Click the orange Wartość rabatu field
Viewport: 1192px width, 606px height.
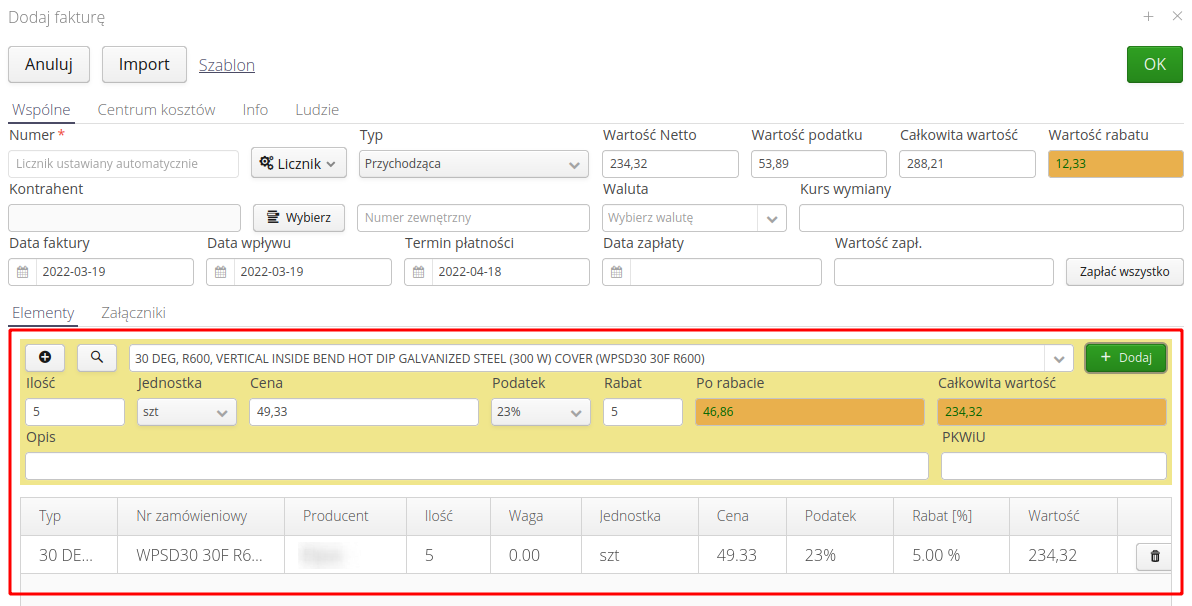pos(1115,164)
